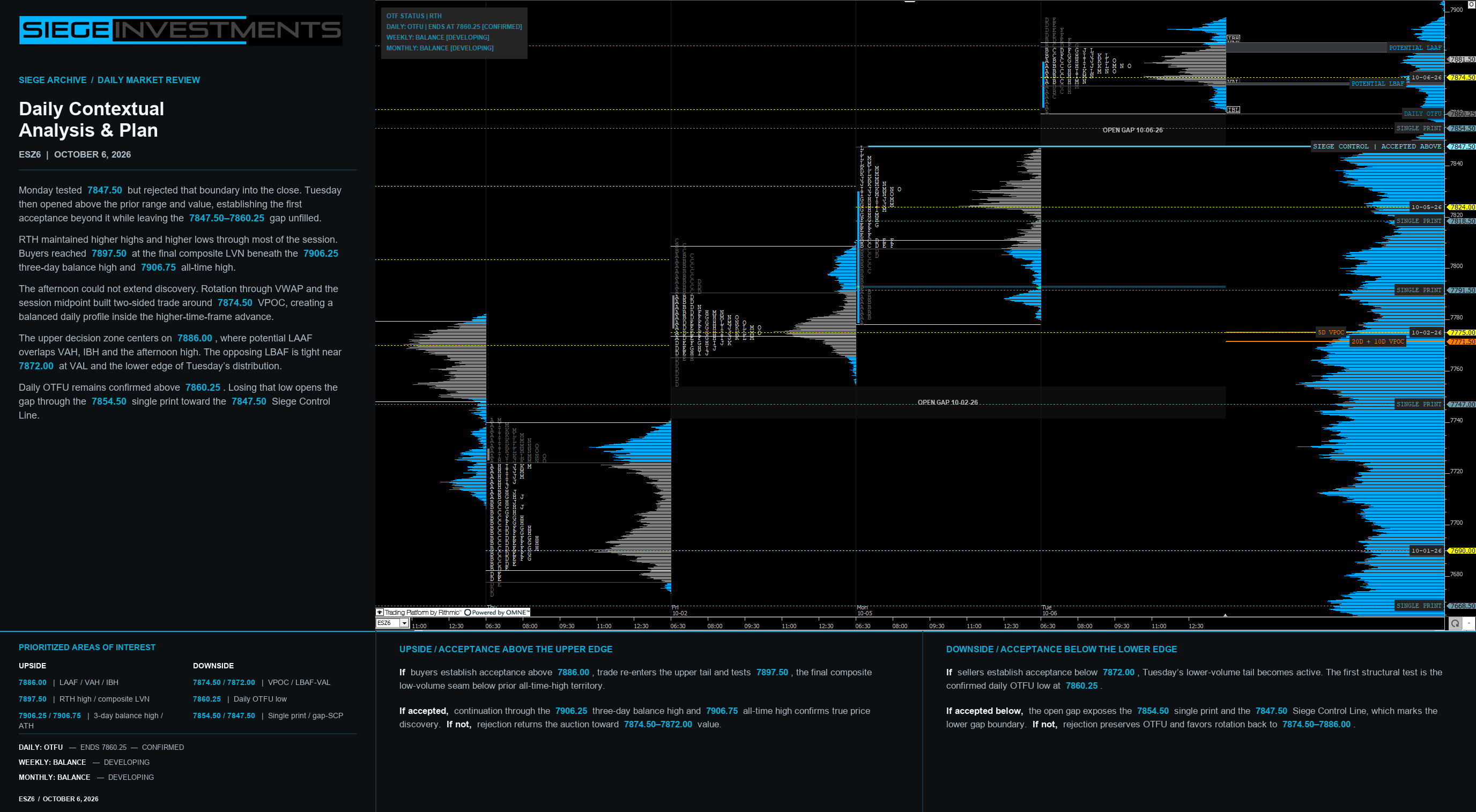This screenshot has height=812, width=1476.
Task: Click the DOWNSIDE / ACCEPTANCE BELOW THE LOWER EDGE heading
Action: tap(1062, 650)
